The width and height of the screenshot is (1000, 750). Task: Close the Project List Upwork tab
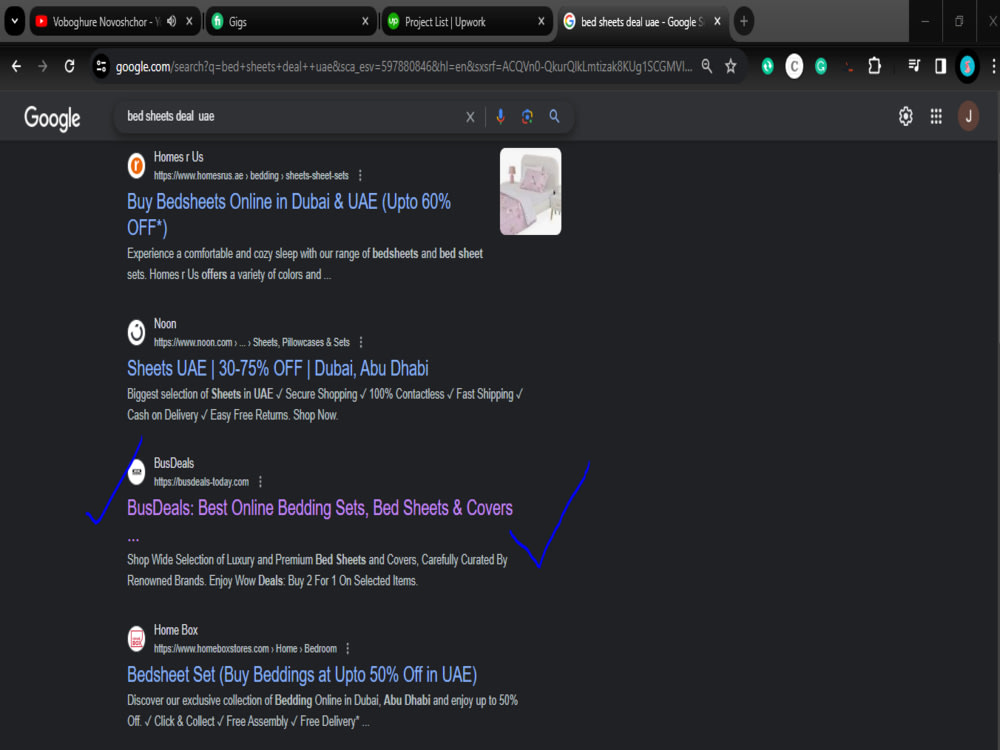click(x=541, y=22)
